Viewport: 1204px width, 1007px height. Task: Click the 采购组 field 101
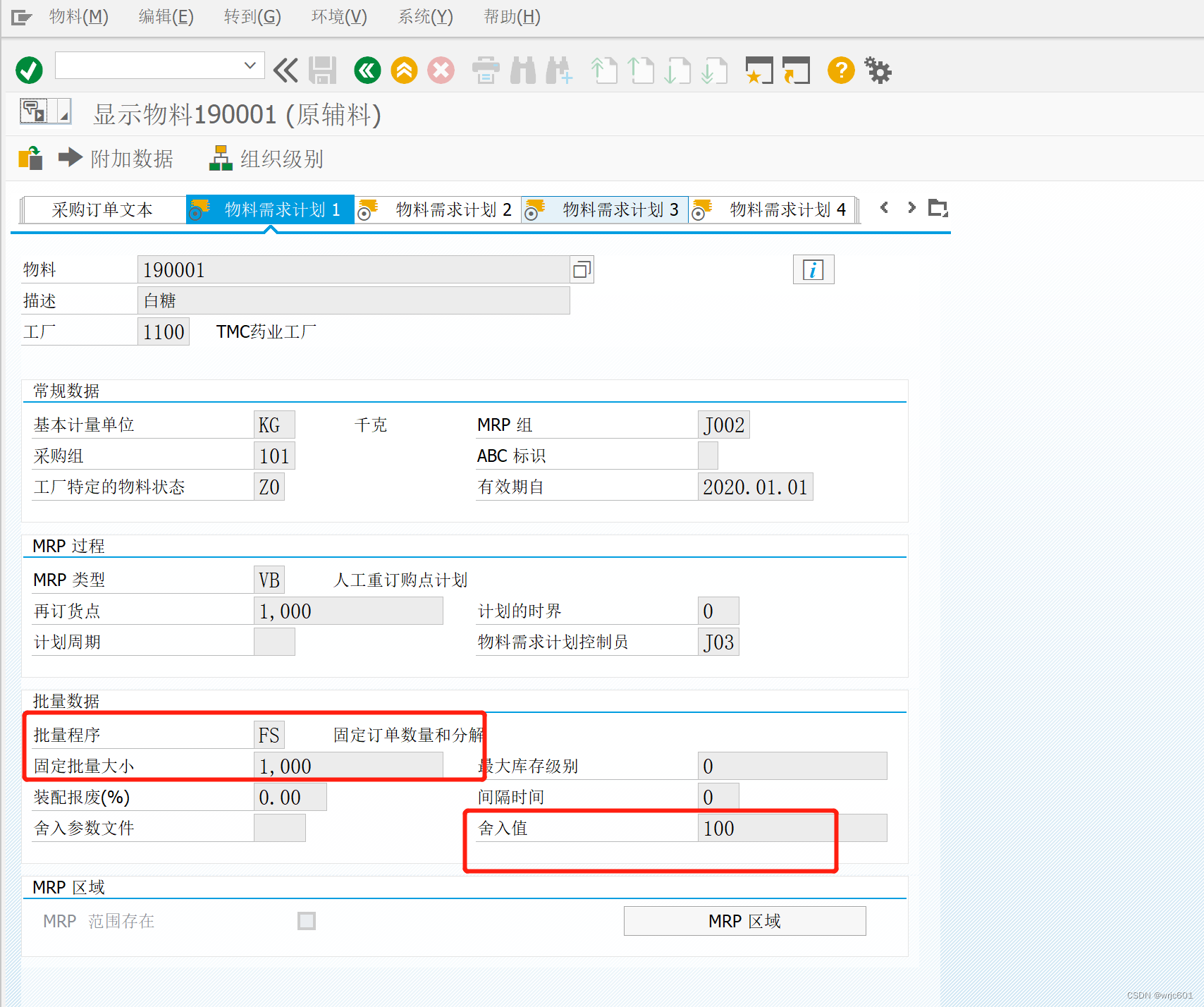[x=274, y=456]
